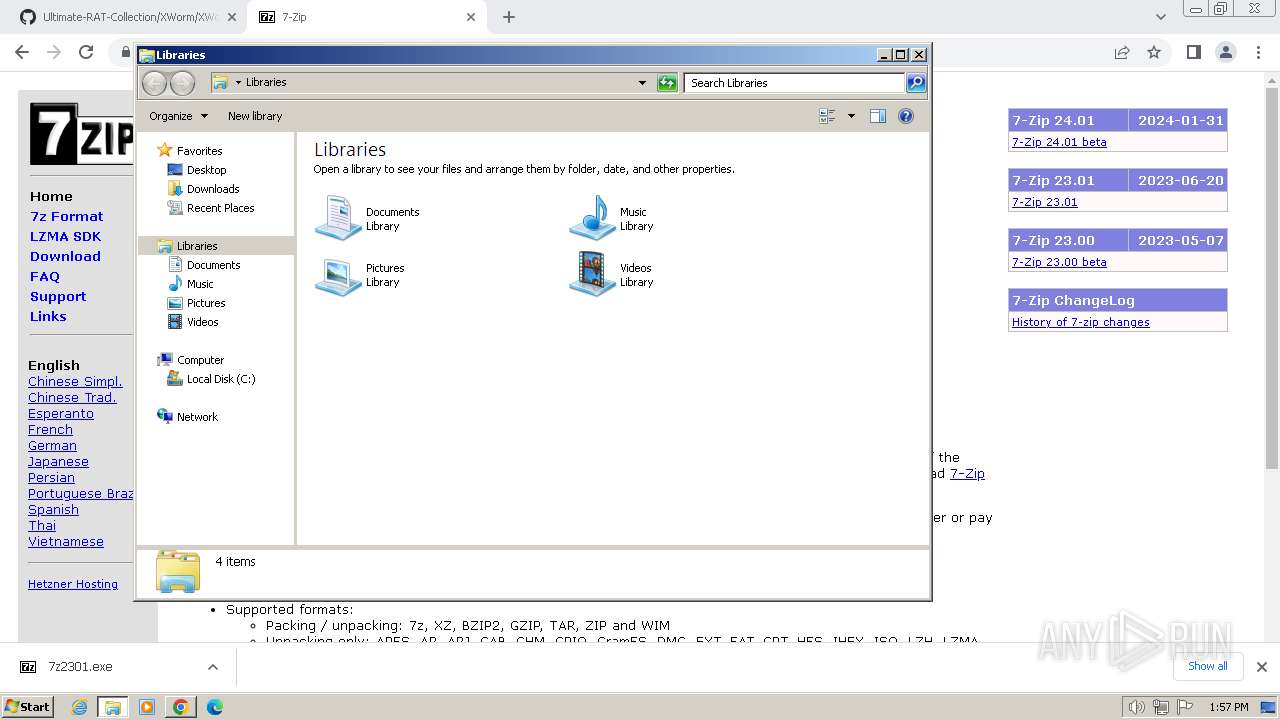Toggle Chrome side panel icon
Image resolution: width=1280 pixels, height=720 pixels.
1193,52
